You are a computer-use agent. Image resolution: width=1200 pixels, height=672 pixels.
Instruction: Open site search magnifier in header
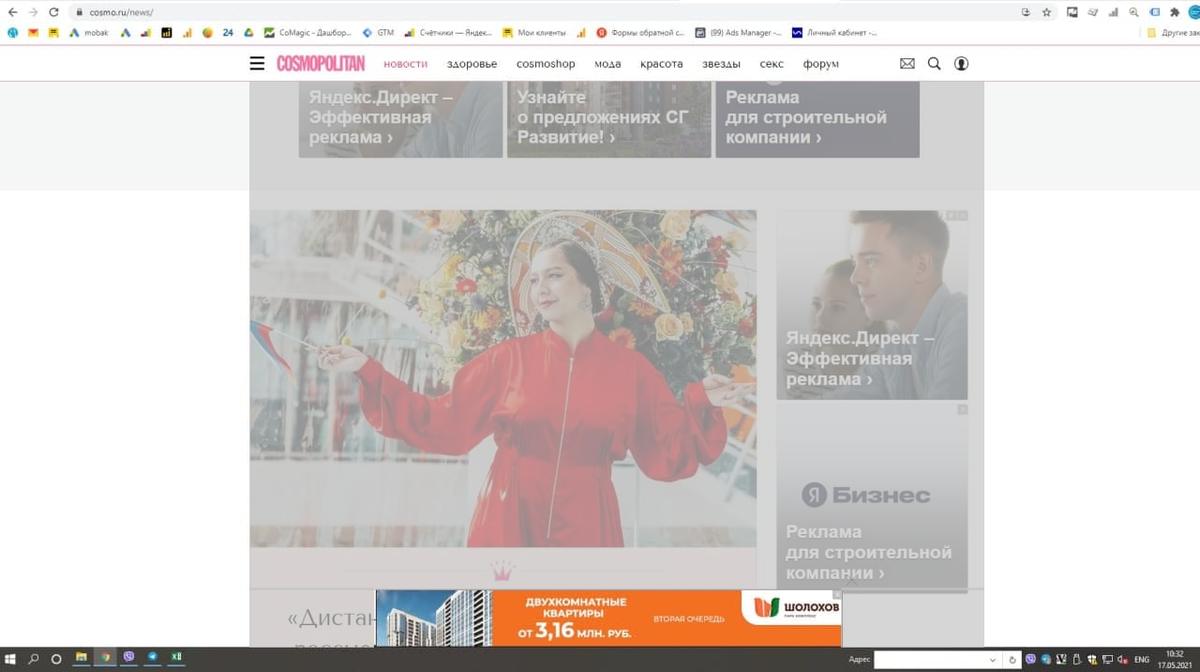[934, 64]
